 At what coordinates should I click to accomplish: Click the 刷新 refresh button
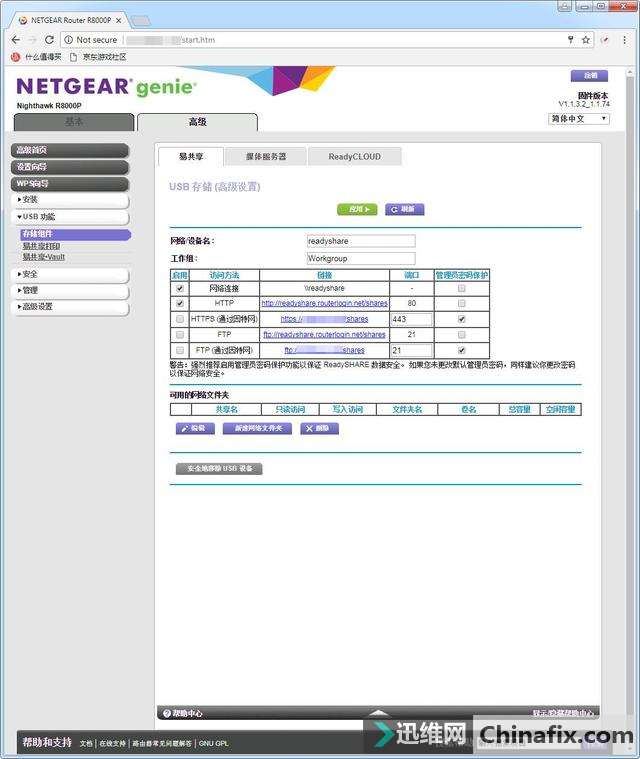(x=405, y=210)
